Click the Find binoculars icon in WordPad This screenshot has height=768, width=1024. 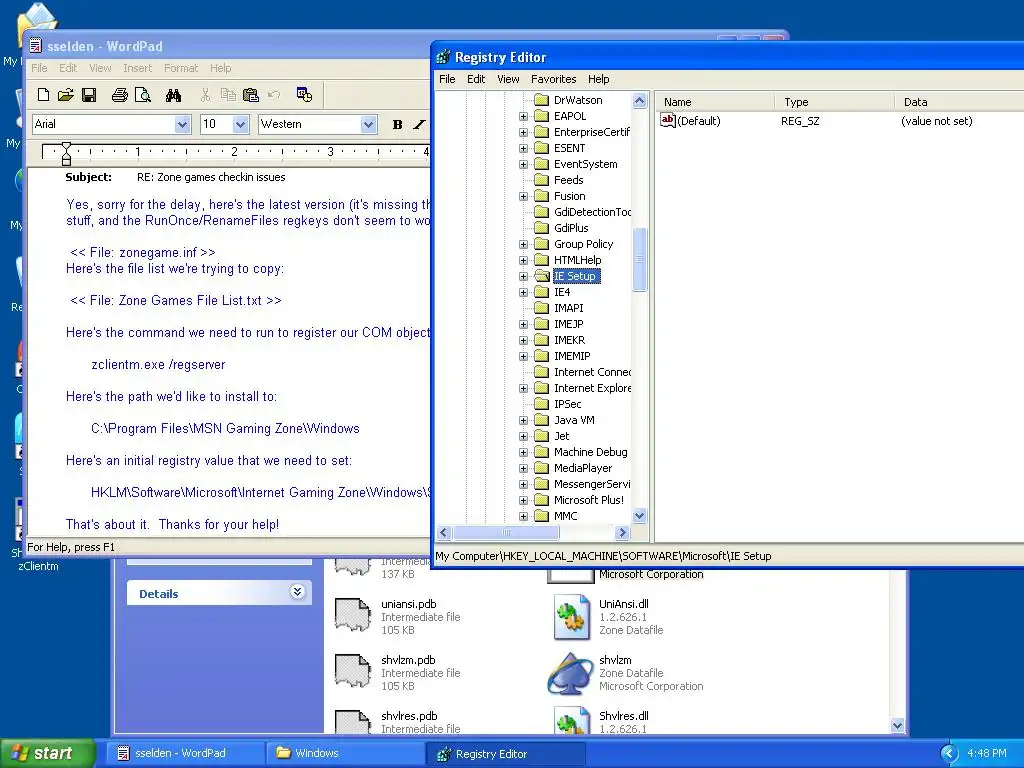pos(173,95)
